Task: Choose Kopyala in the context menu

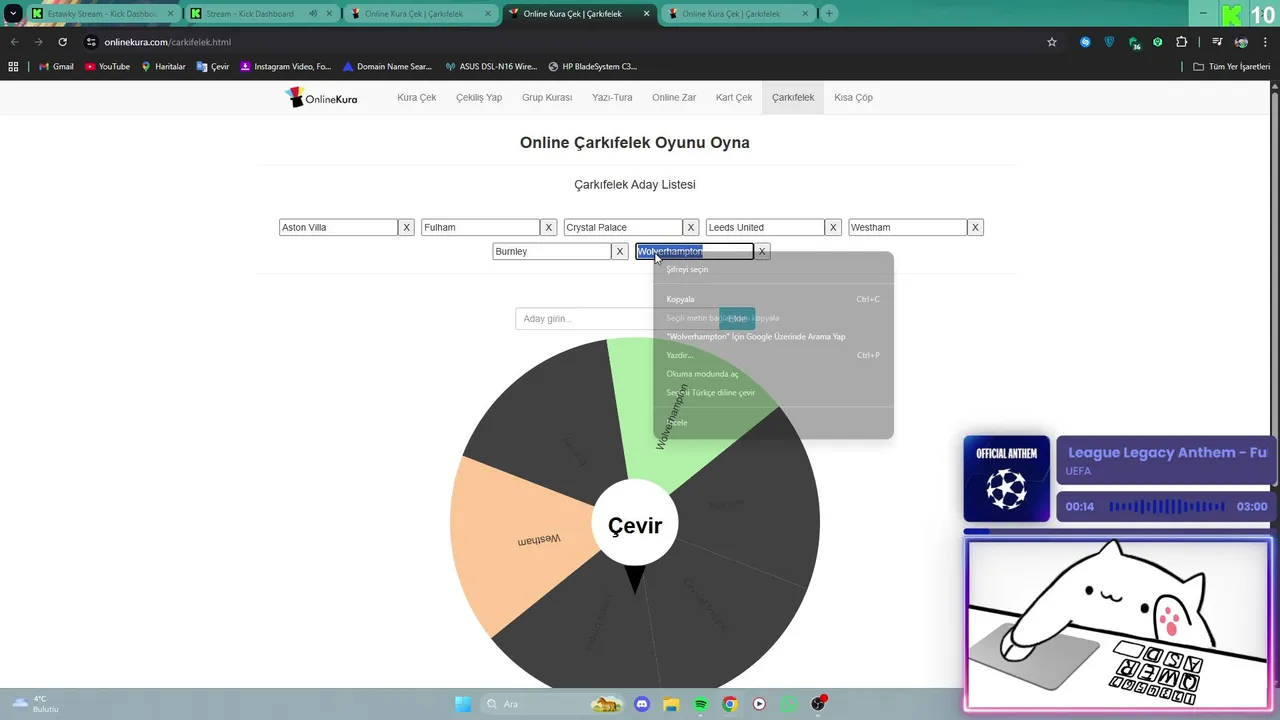Action: (773, 299)
